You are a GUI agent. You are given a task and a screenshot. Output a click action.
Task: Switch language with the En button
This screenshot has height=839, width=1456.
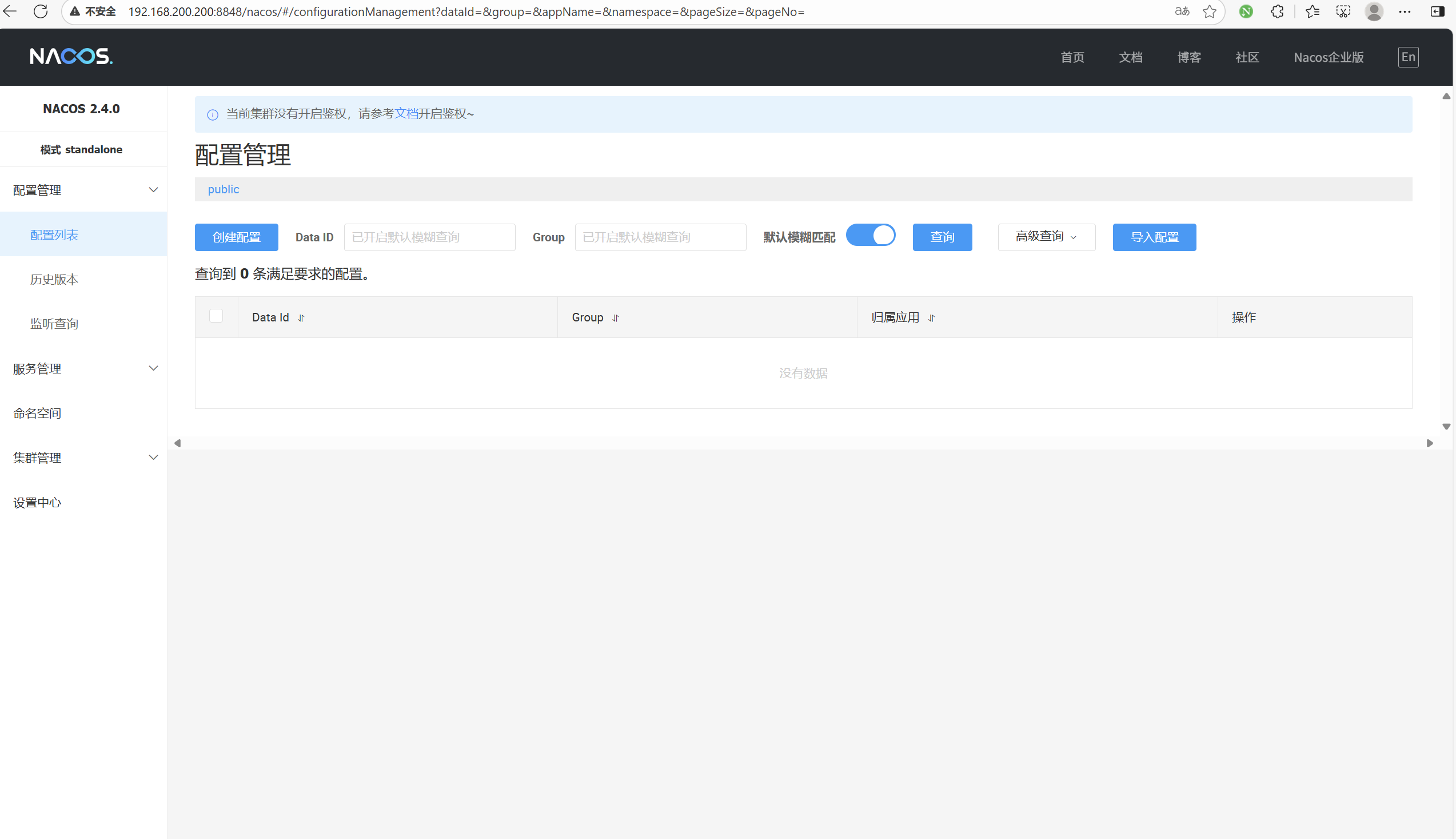(x=1408, y=57)
